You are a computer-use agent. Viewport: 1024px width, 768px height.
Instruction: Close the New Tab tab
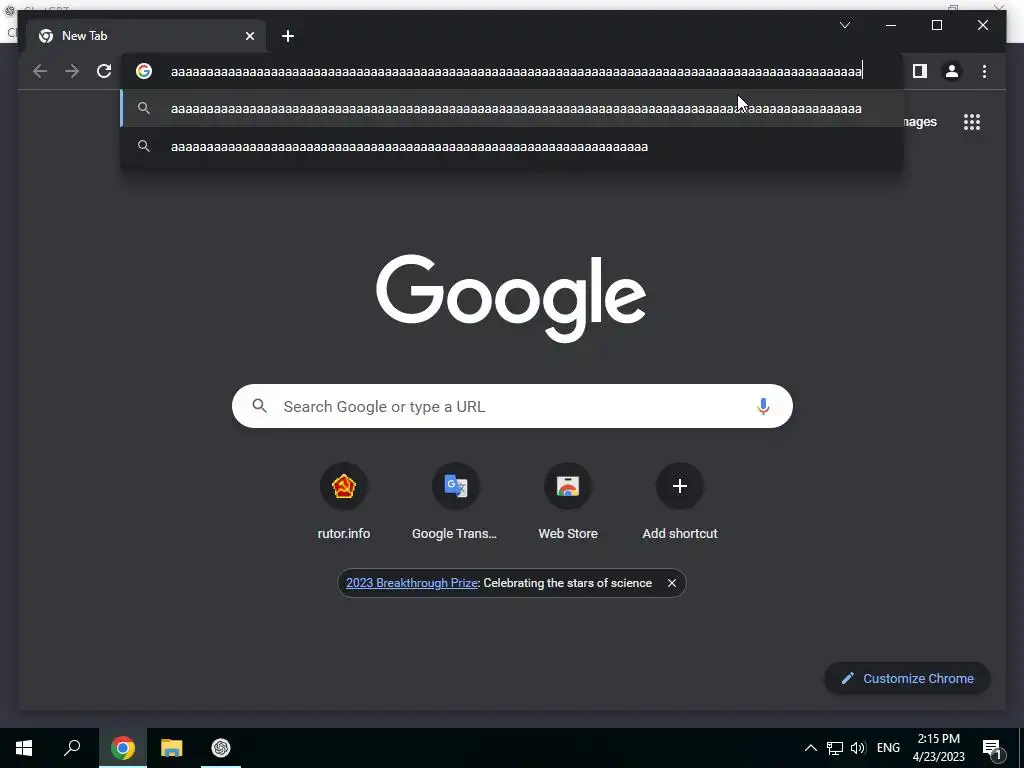249,36
